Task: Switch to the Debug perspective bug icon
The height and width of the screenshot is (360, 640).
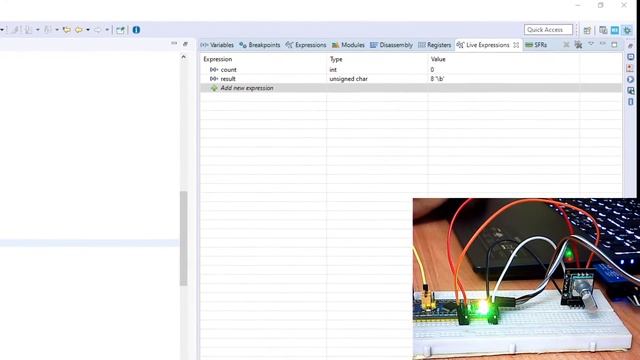Action: click(627, 30)
